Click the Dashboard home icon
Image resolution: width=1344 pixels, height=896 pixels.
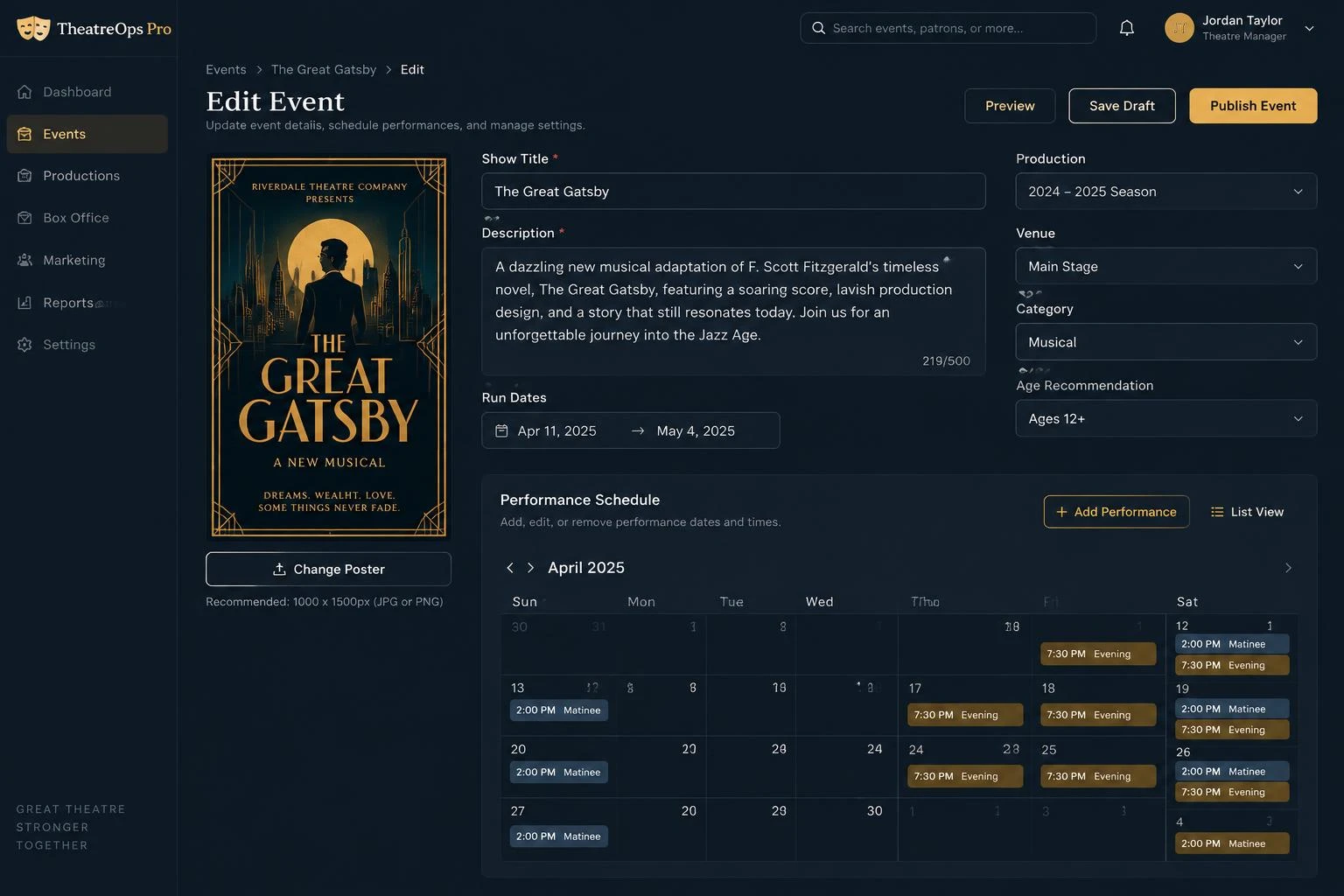coord(24,92)
